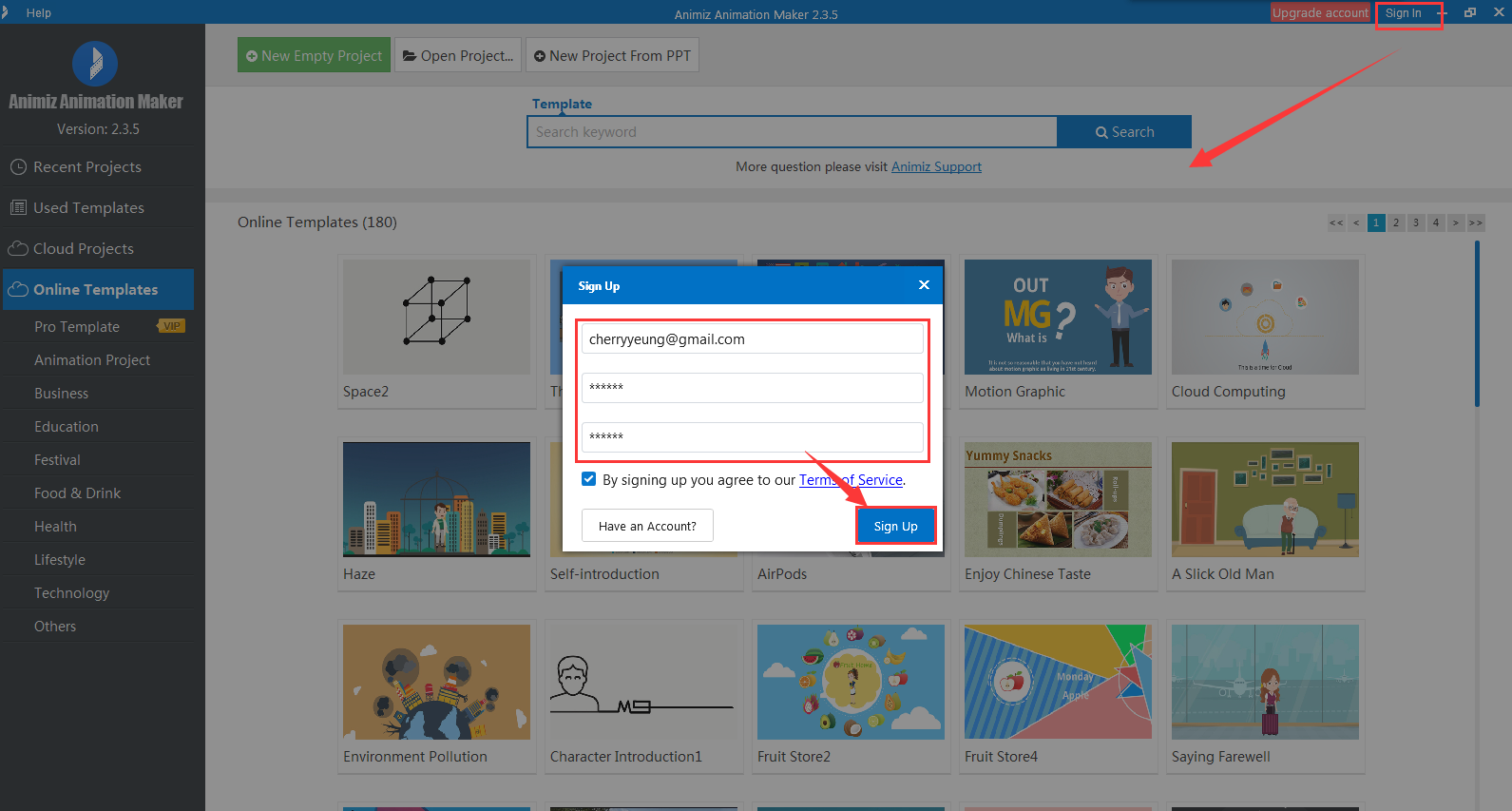Select Others category
Image resolution: width=1512 pixels, height=811 pixels.
pyautogui.click(x=55, y=626)
